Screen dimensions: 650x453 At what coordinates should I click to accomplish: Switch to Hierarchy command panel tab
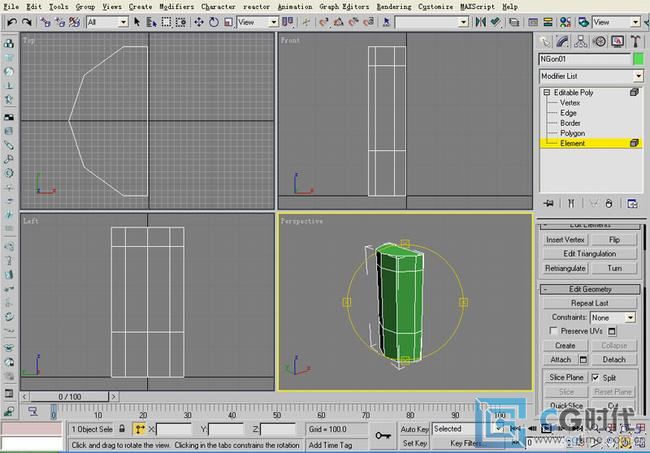tap(581, 41)
